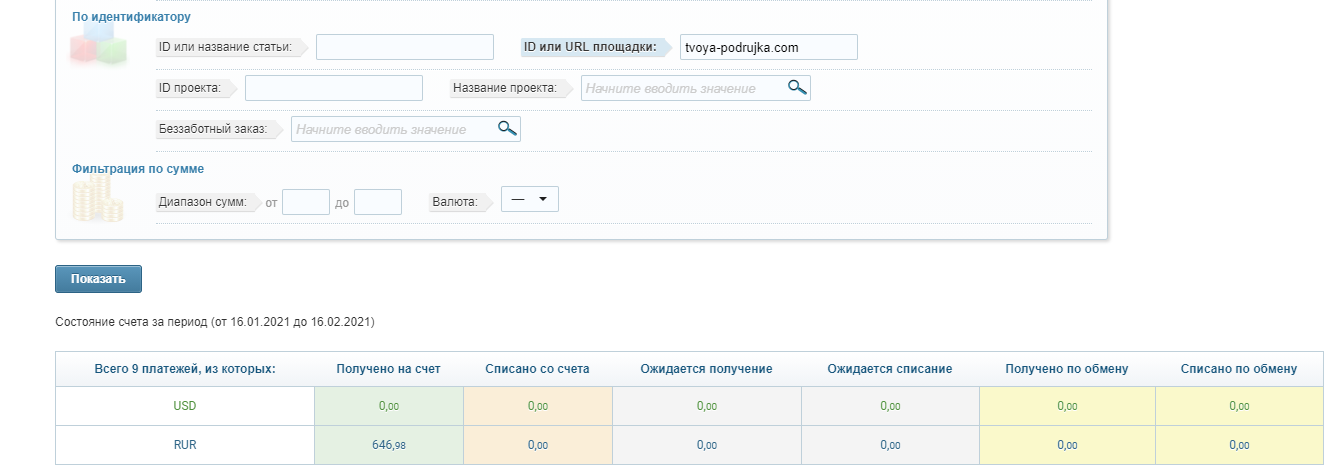
Task: Type-focus the Название проекта search field
Action: pyautogui.click(x=683, y=88)
